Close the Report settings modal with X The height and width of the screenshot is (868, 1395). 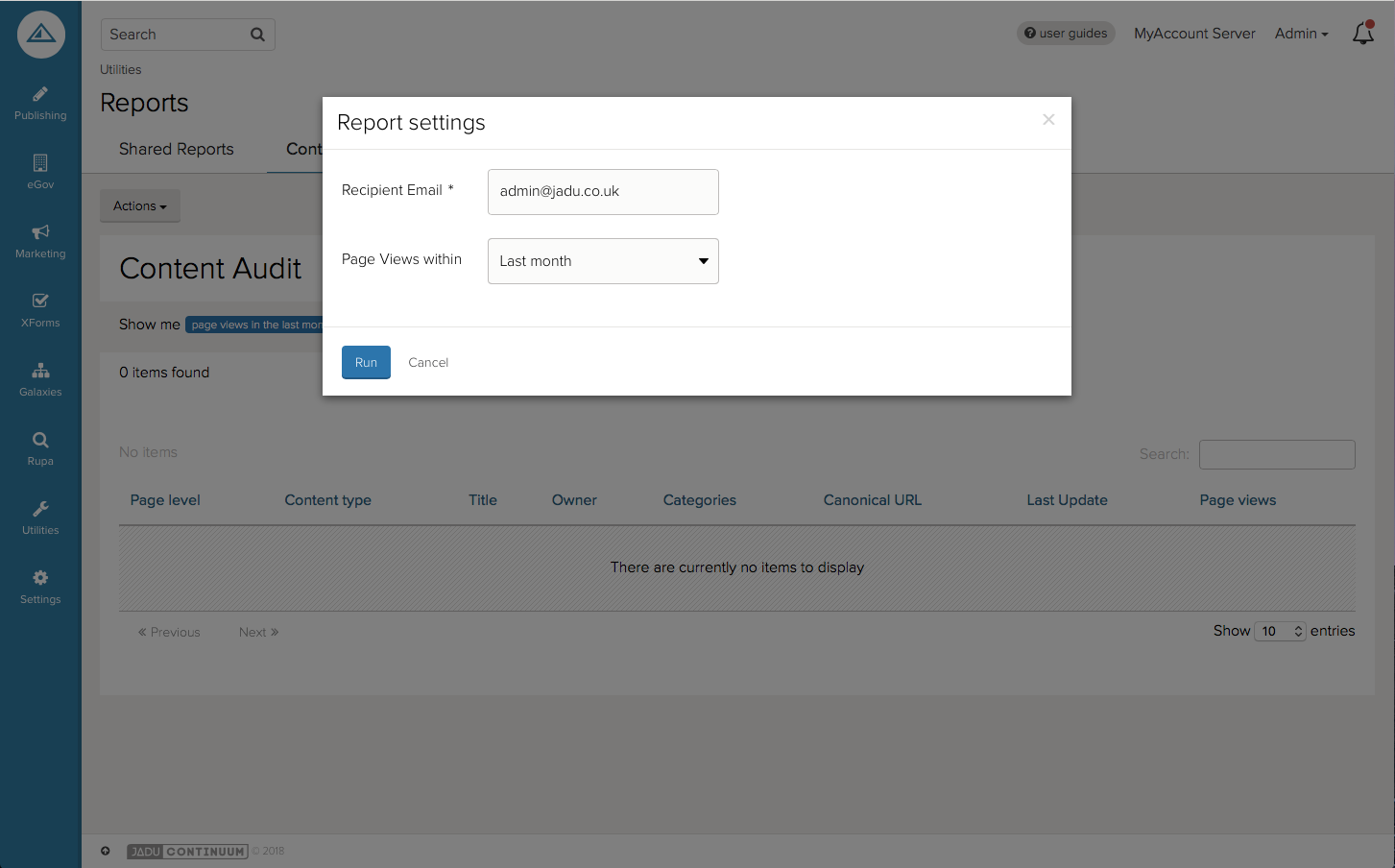[1048, 120]
